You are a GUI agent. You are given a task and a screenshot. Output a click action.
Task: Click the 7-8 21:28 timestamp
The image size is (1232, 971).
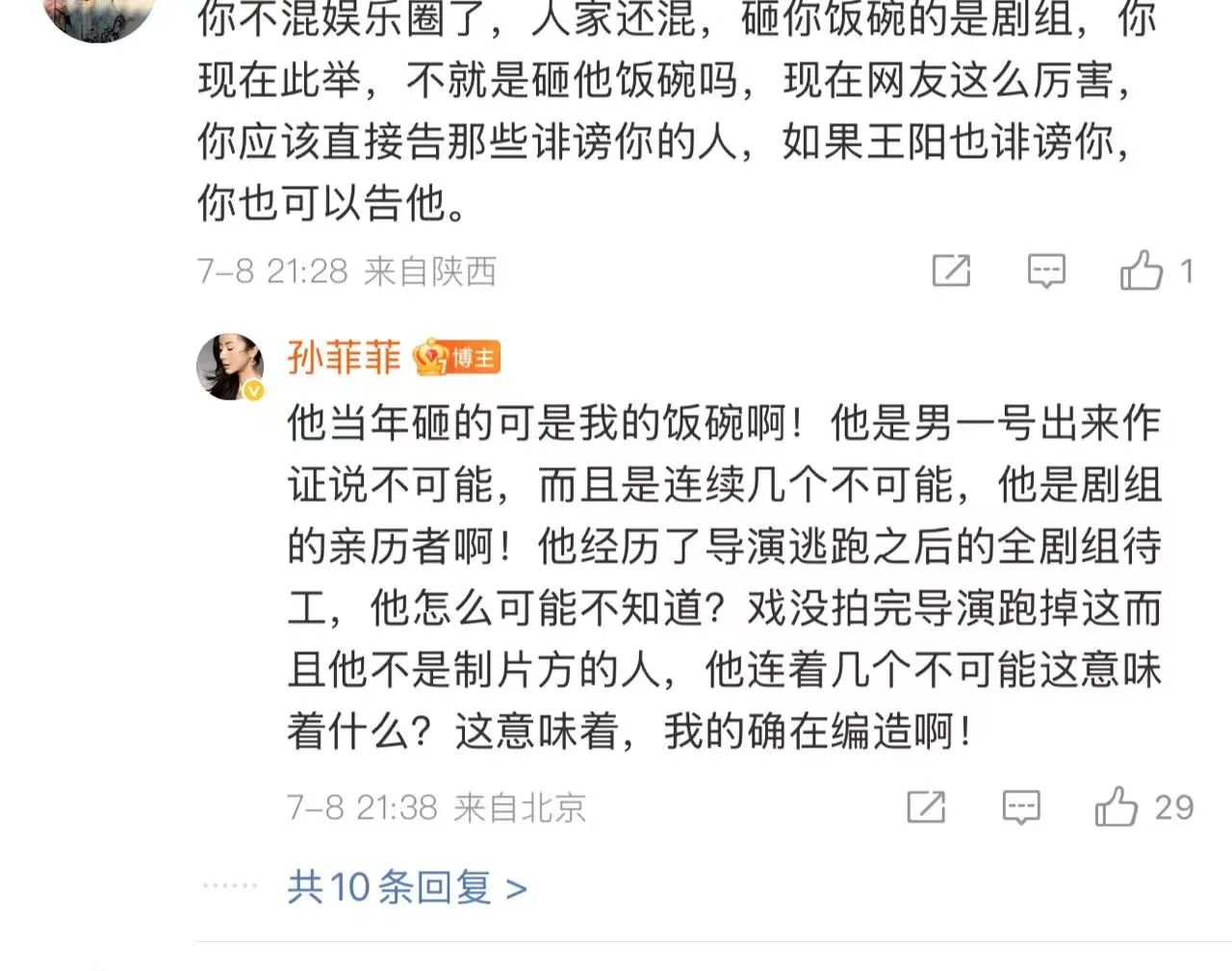tap(272, 271)
